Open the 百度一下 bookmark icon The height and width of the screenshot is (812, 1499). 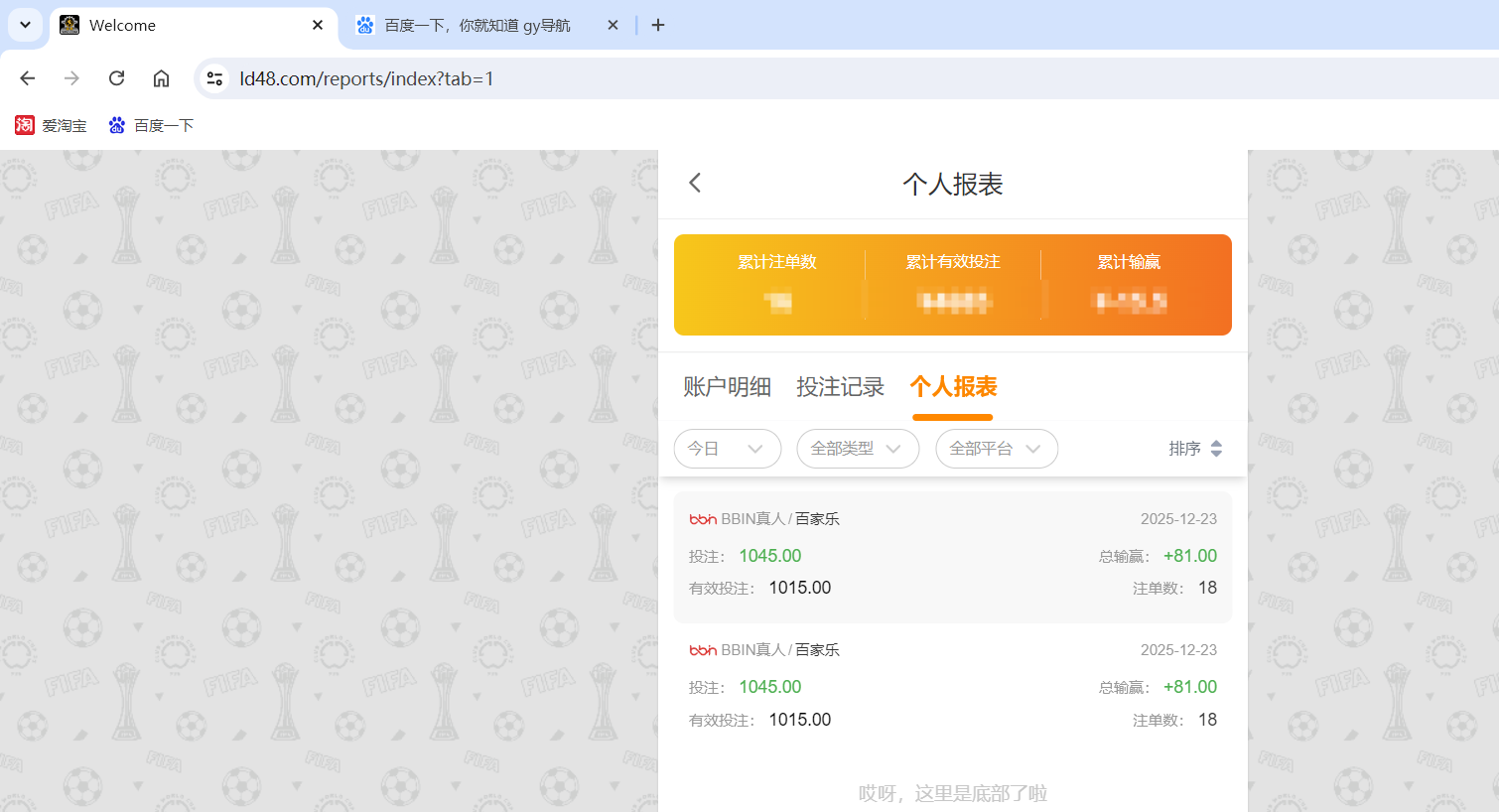(x=117, y=125)
